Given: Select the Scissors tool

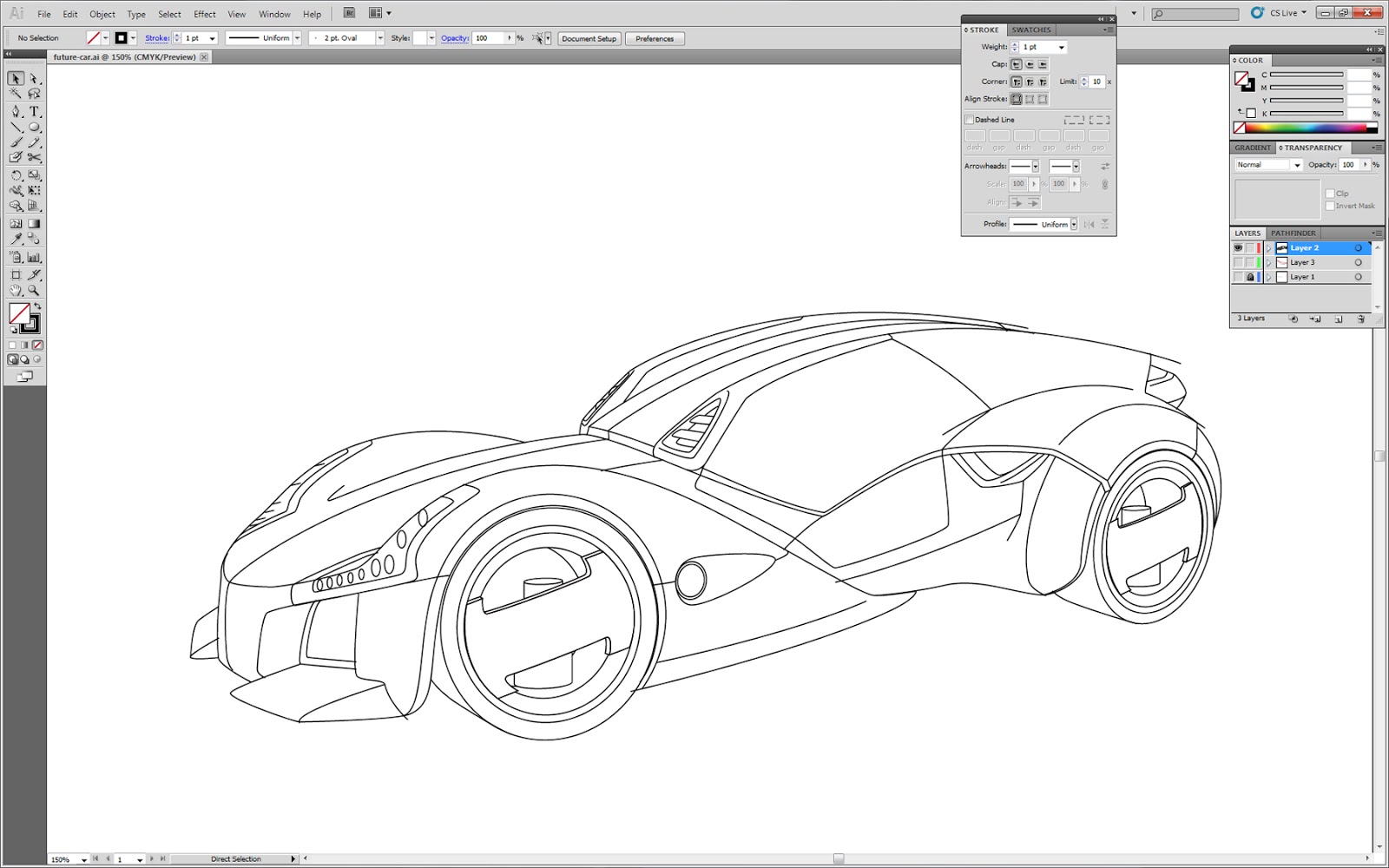Looking at the screenshot, I should [x=33, y=158].
